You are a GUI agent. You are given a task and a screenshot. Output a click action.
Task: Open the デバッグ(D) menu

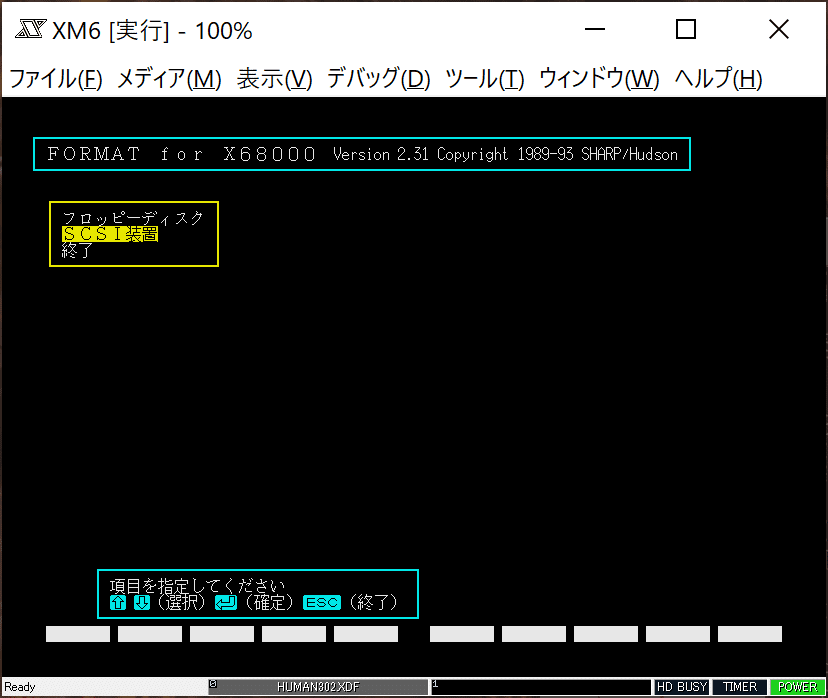(x=379, y=79)
